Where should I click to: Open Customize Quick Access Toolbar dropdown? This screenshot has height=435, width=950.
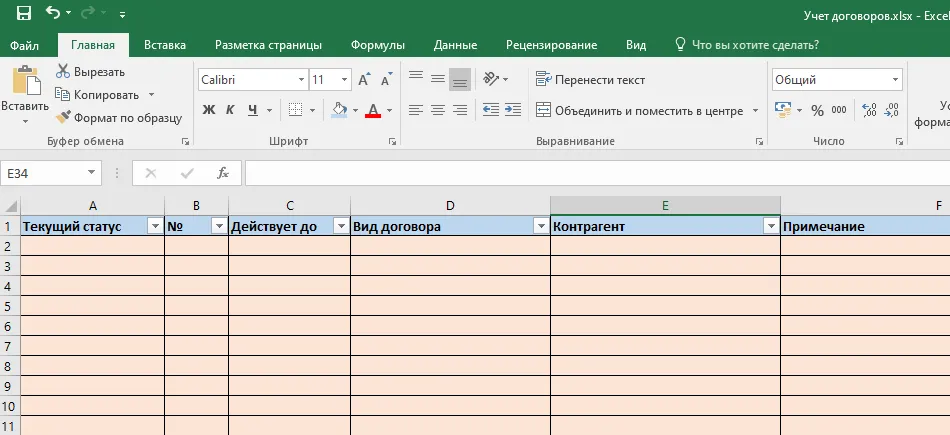click(122, 14)
